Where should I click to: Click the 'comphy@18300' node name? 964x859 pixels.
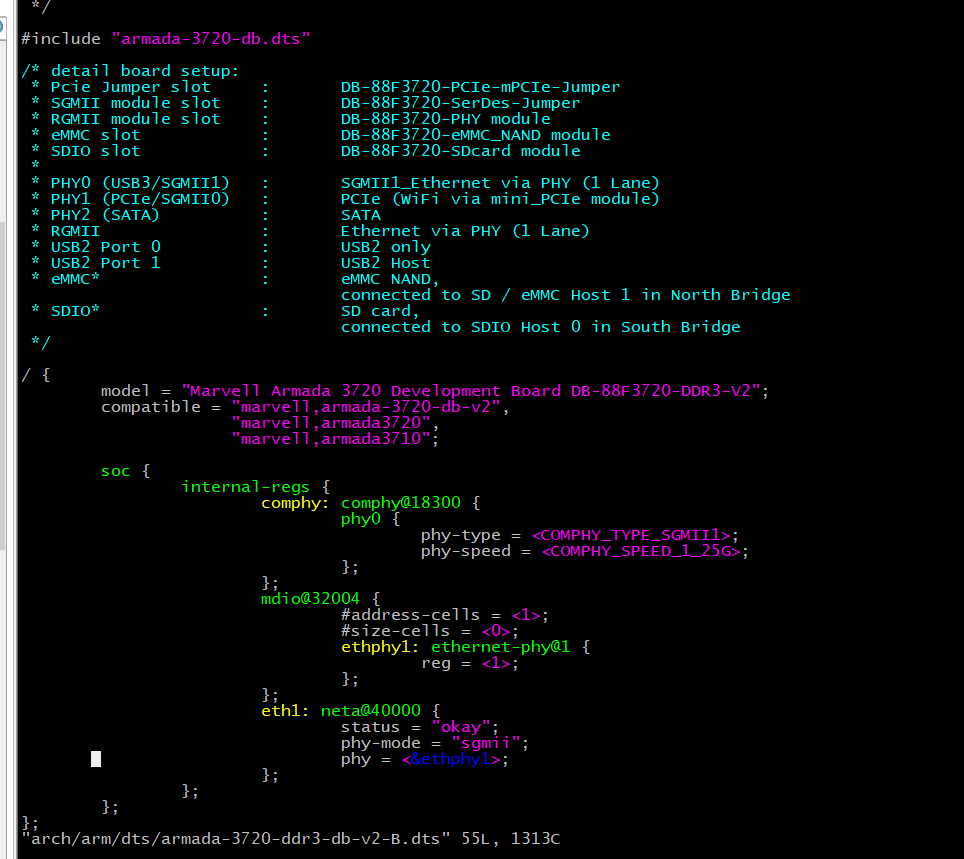coord(400,503)
